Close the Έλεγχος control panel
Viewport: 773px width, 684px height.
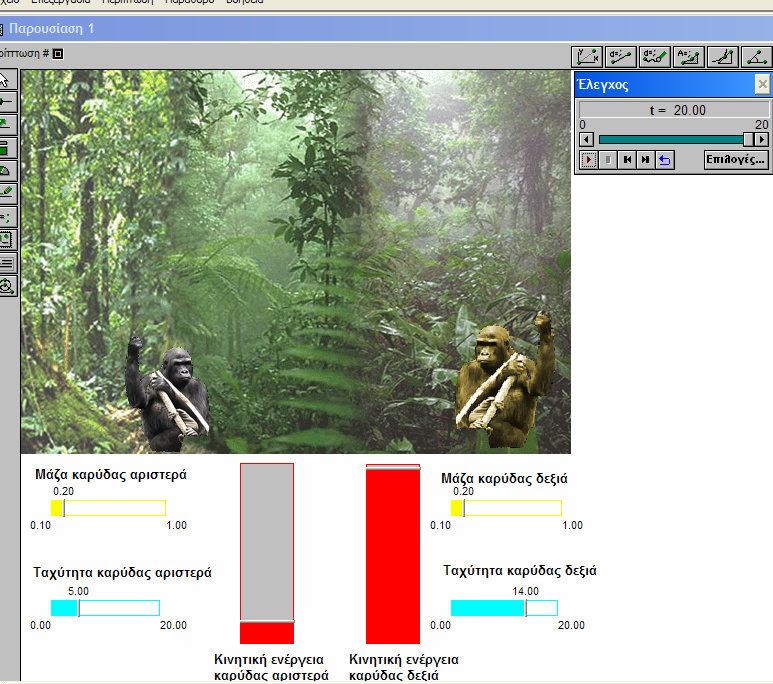(762, 84)
